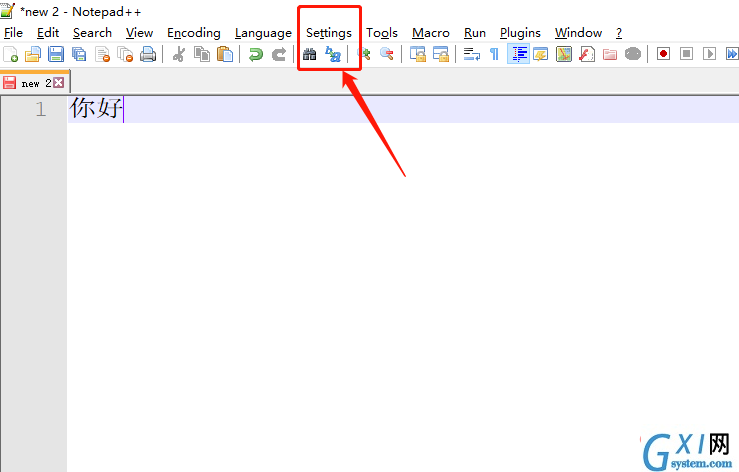739x472 pixels.
Task: Click the Copy icon
Action: tap(202, 54)
